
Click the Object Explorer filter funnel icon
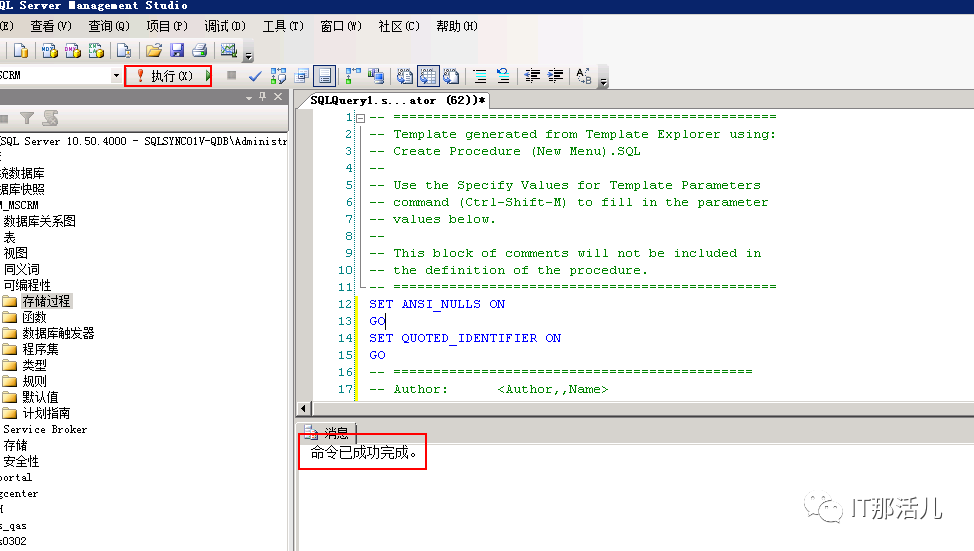(27, 117)
